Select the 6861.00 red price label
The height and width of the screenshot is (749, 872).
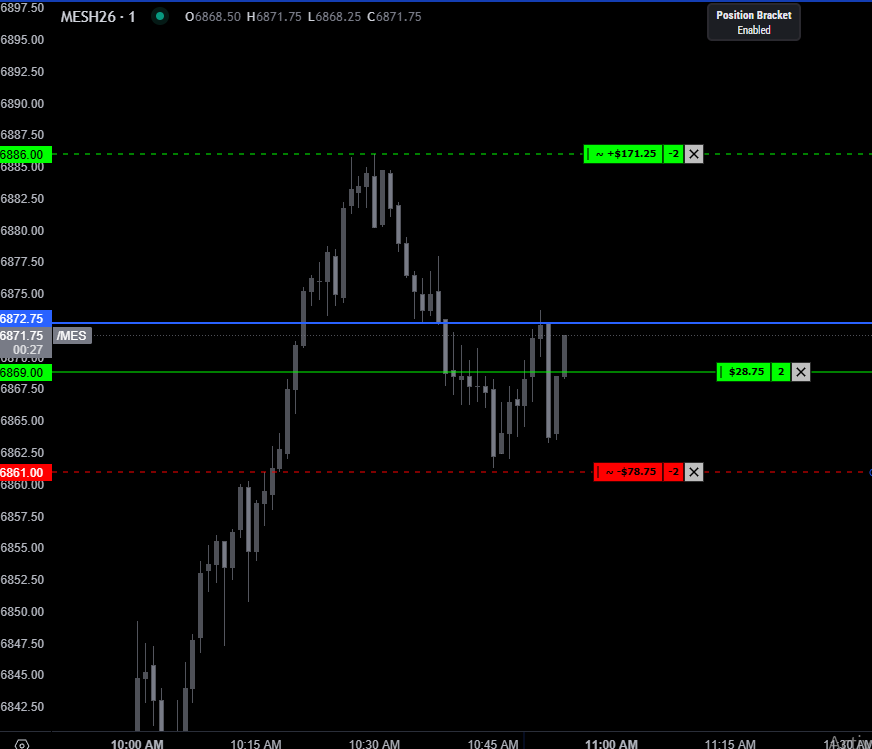click(x=26, y=473)
